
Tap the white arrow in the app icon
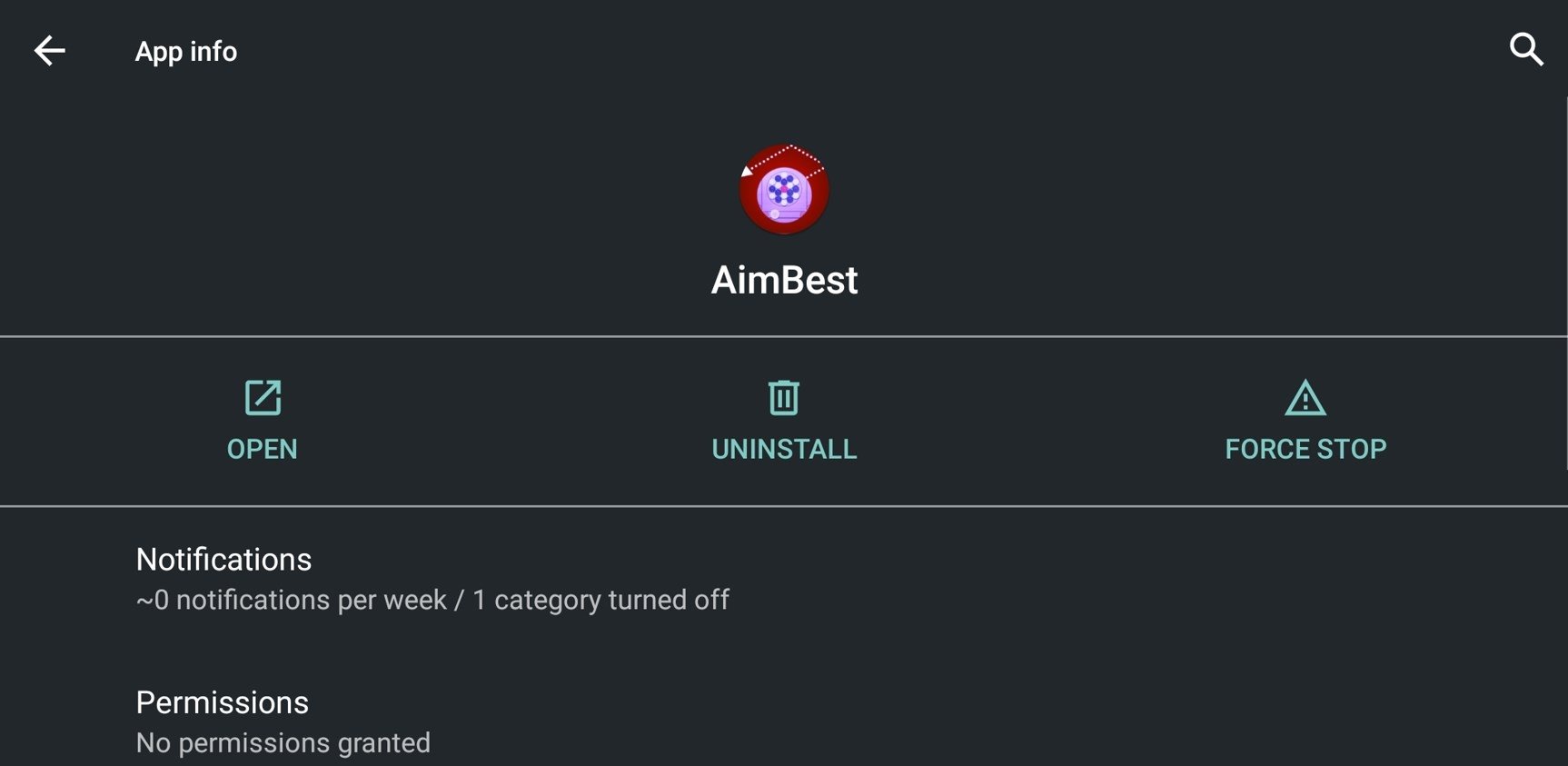(x=747, y=170)
